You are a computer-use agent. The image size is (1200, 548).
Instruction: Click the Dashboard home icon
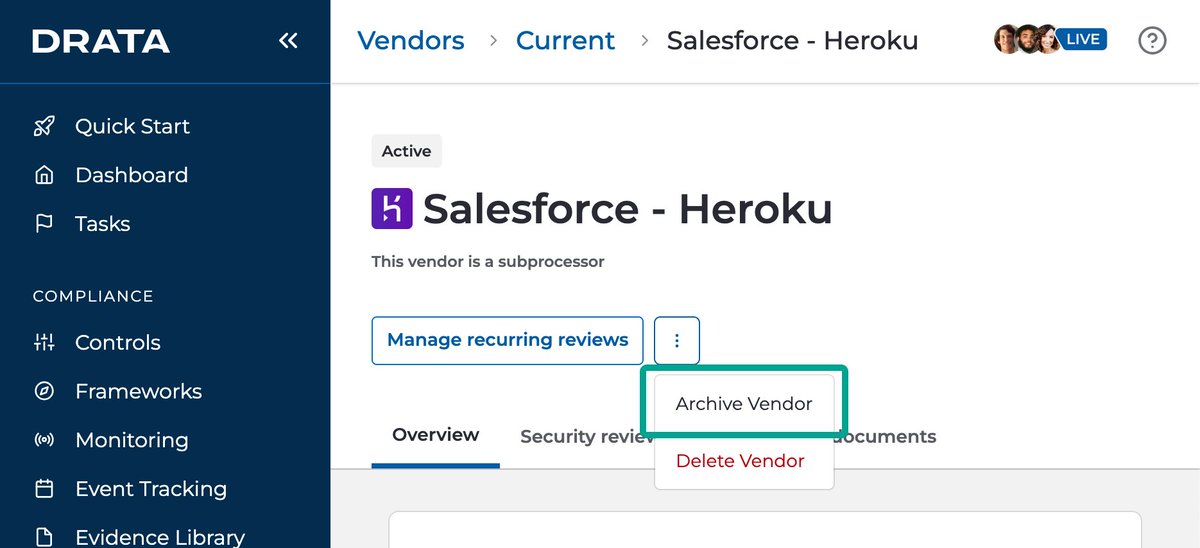coord(44,175)
